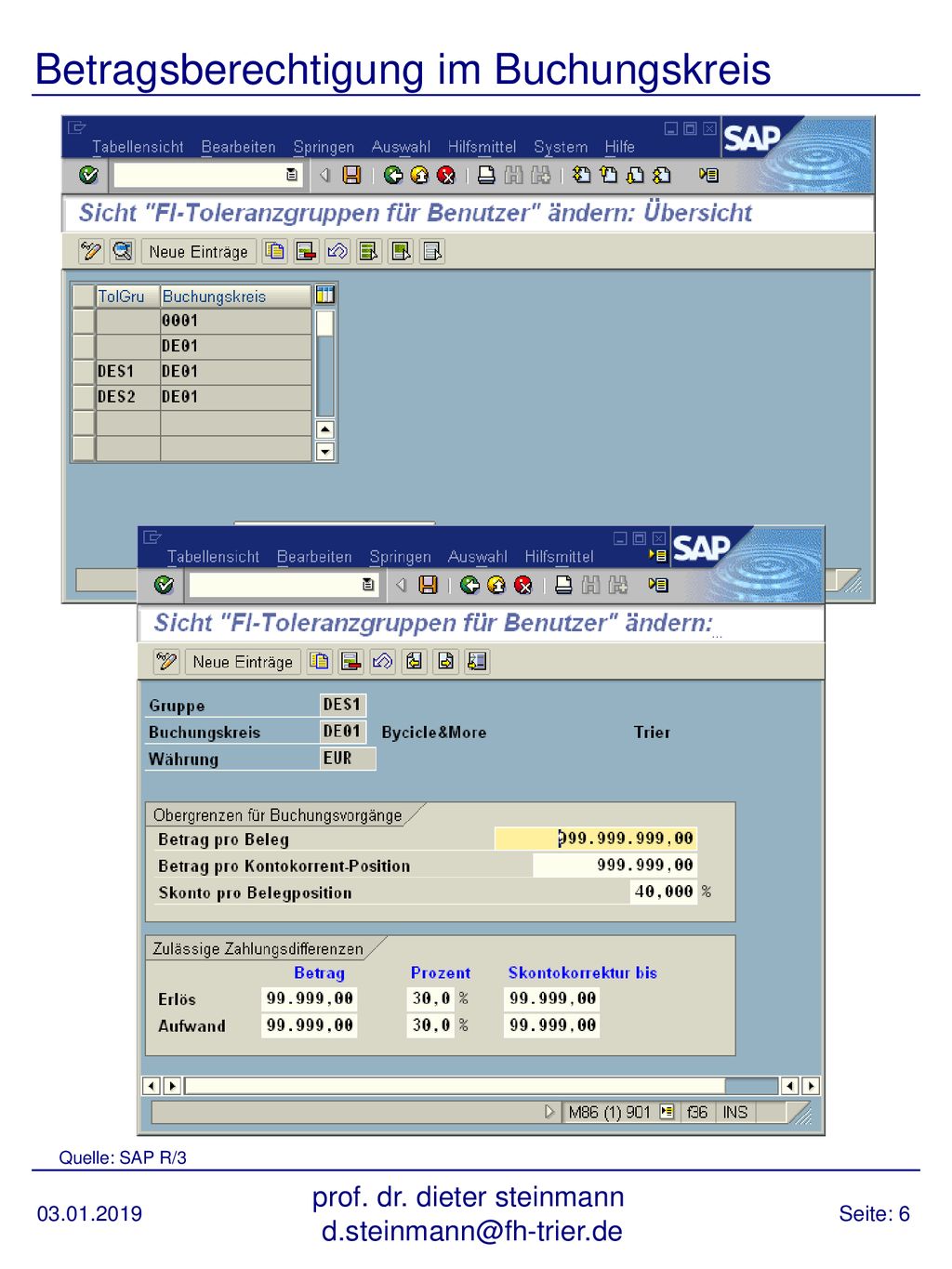Viewport: 952px width, 1269px height.
Task: Open Hilfsmittel menu in the front window
Action: point(559,557)
